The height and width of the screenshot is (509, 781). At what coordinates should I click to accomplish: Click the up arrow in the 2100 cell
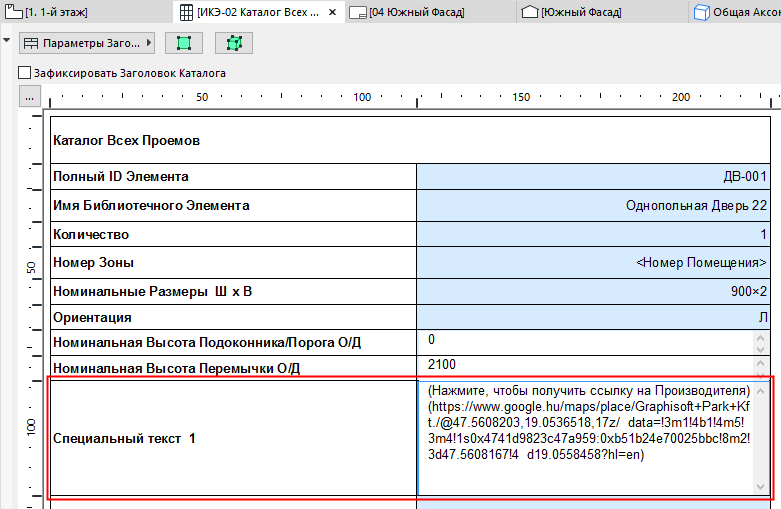(760, 363)
